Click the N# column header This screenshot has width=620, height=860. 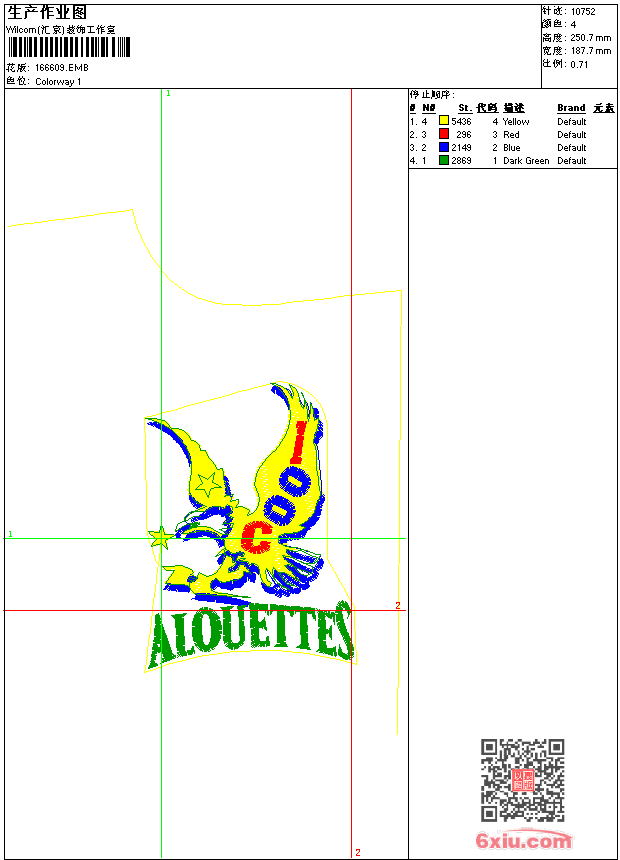tap(429, 108)
